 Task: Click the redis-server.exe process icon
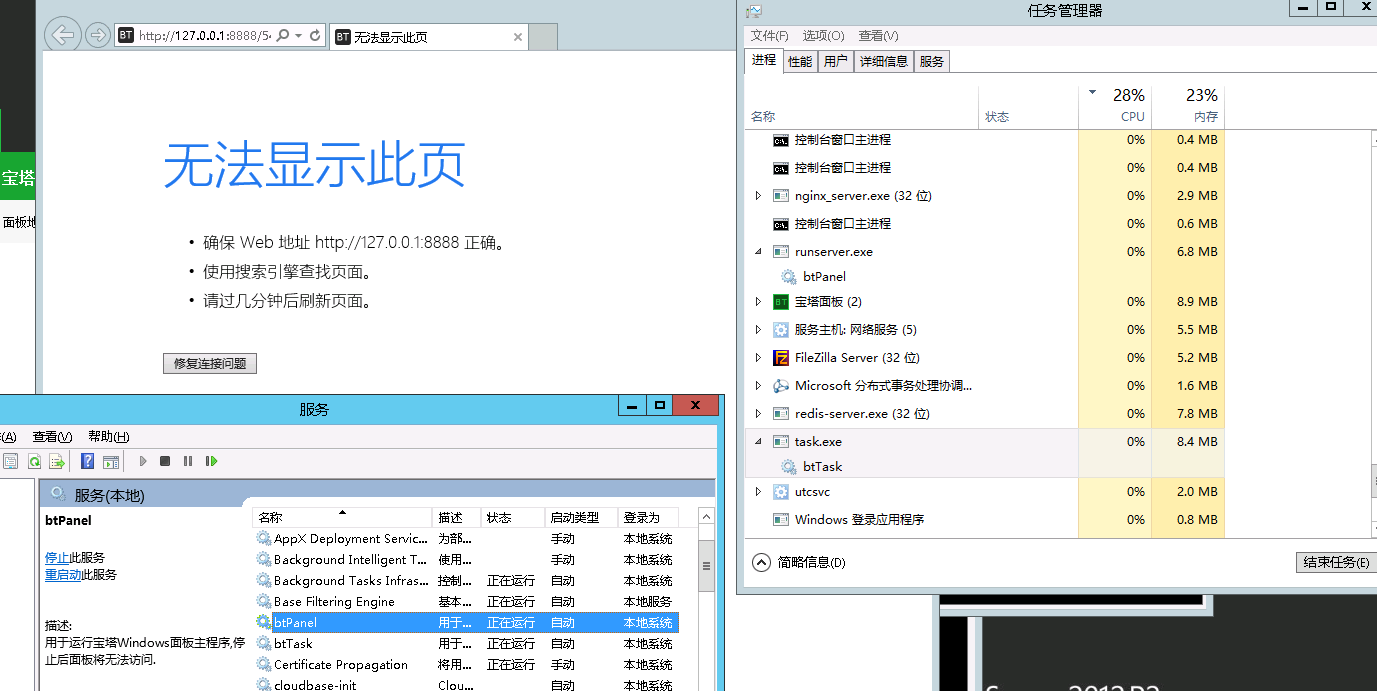[x=781, y=414]
